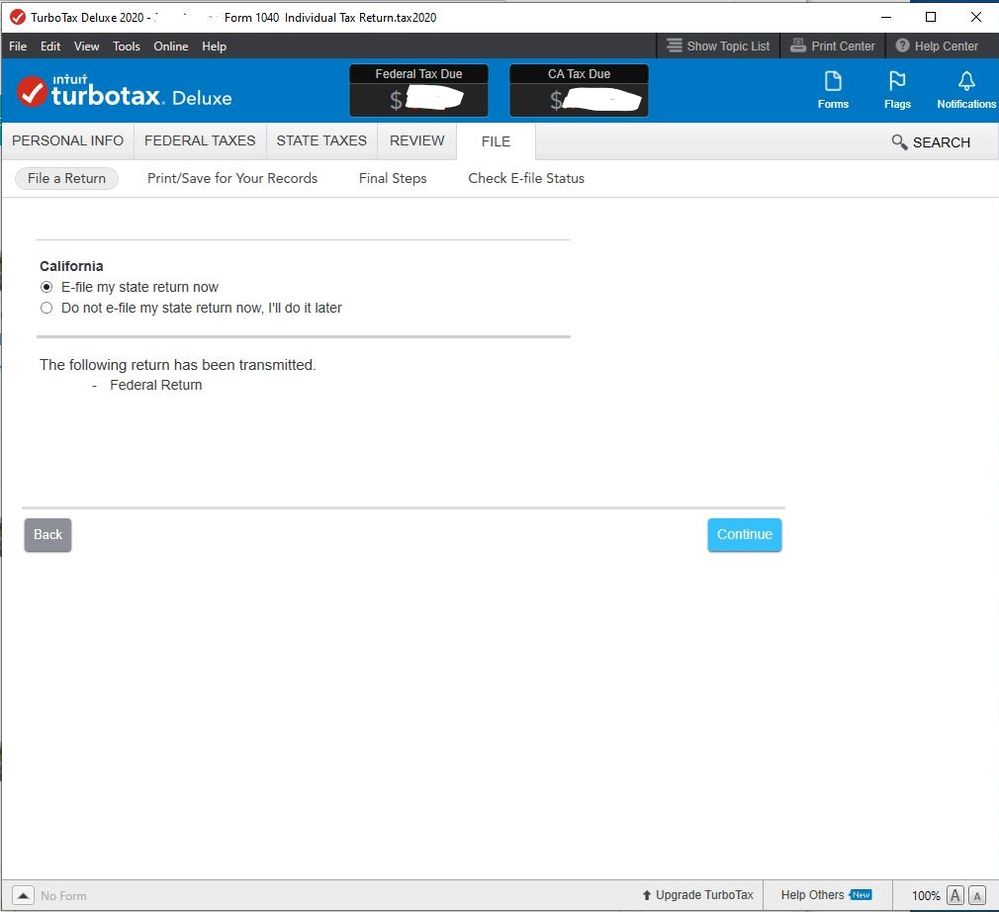Open the Online menu
This screenshot has height=912, width=999.
tap(171, 47)
